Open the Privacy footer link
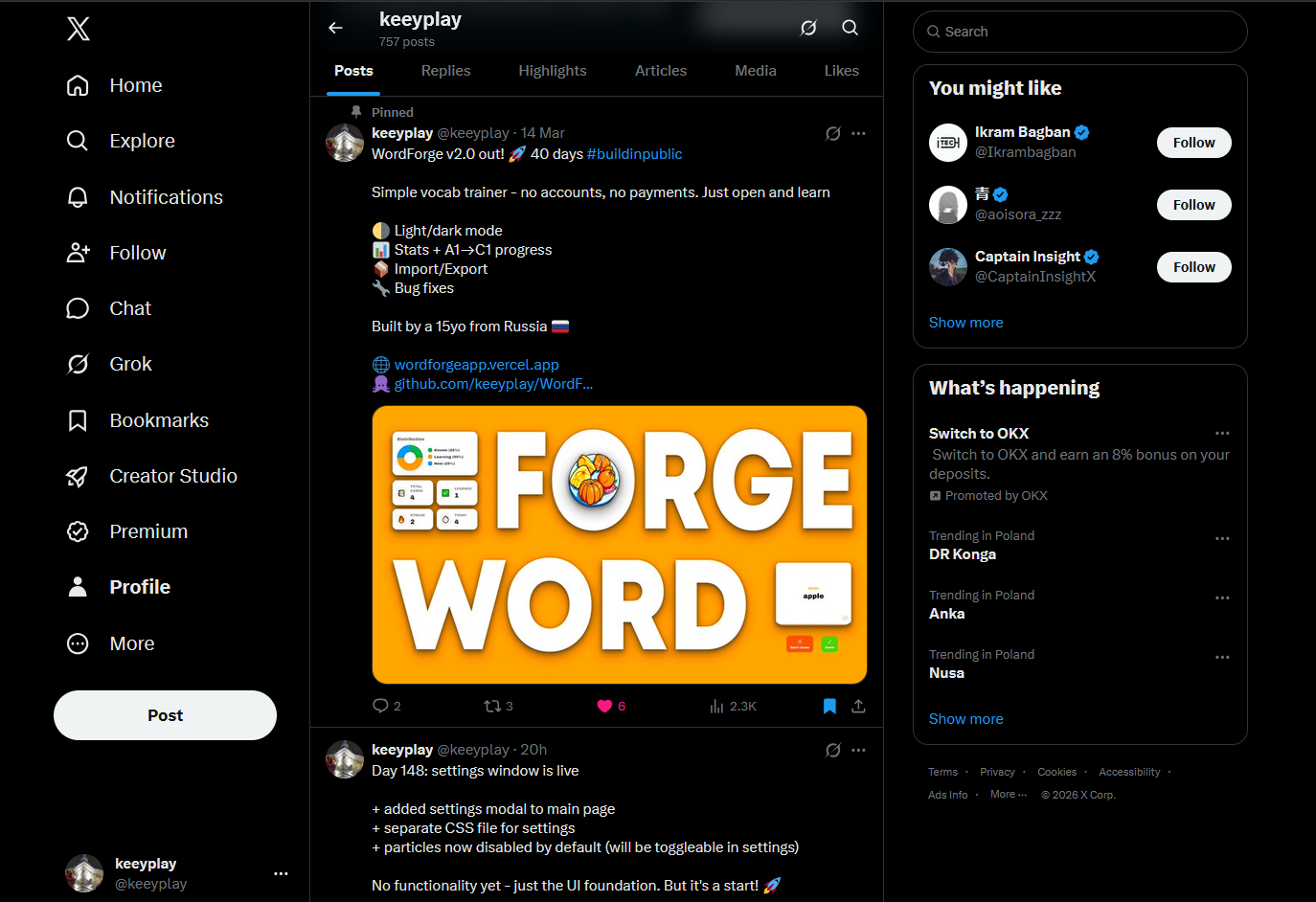 (x=997, y=772)
